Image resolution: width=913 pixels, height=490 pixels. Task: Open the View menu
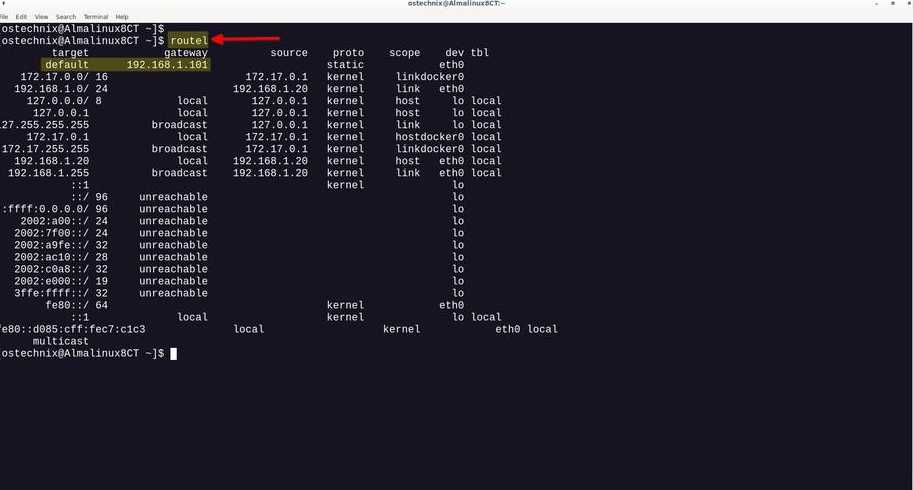(x=41, y=17)
